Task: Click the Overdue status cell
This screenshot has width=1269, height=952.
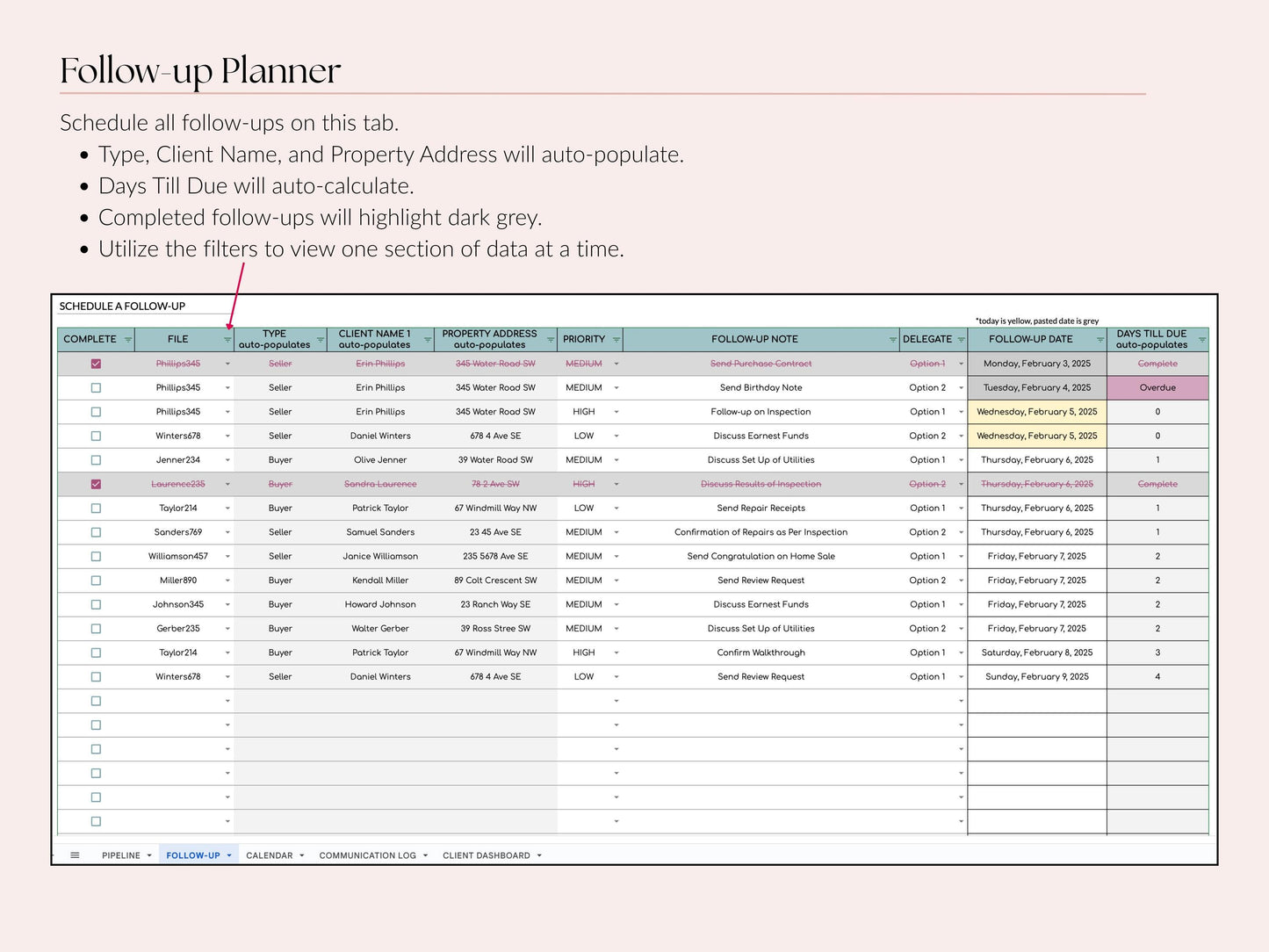Action: [1157, 387]
